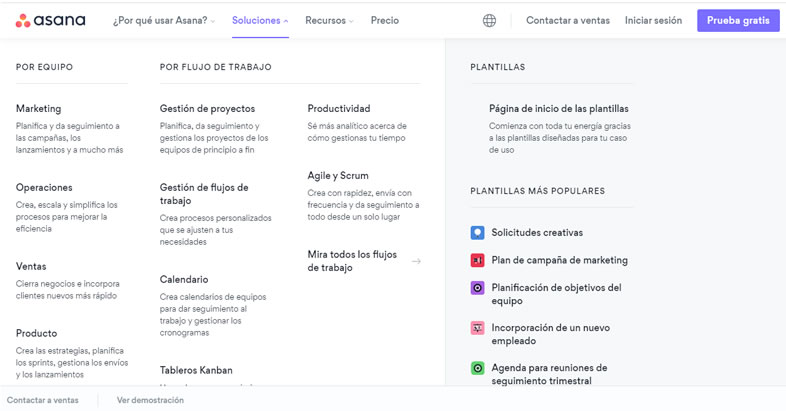Click the Planificación de objetivos del equipo icon
The width and height of the screenshot is (786, 411).
(477, 288)
